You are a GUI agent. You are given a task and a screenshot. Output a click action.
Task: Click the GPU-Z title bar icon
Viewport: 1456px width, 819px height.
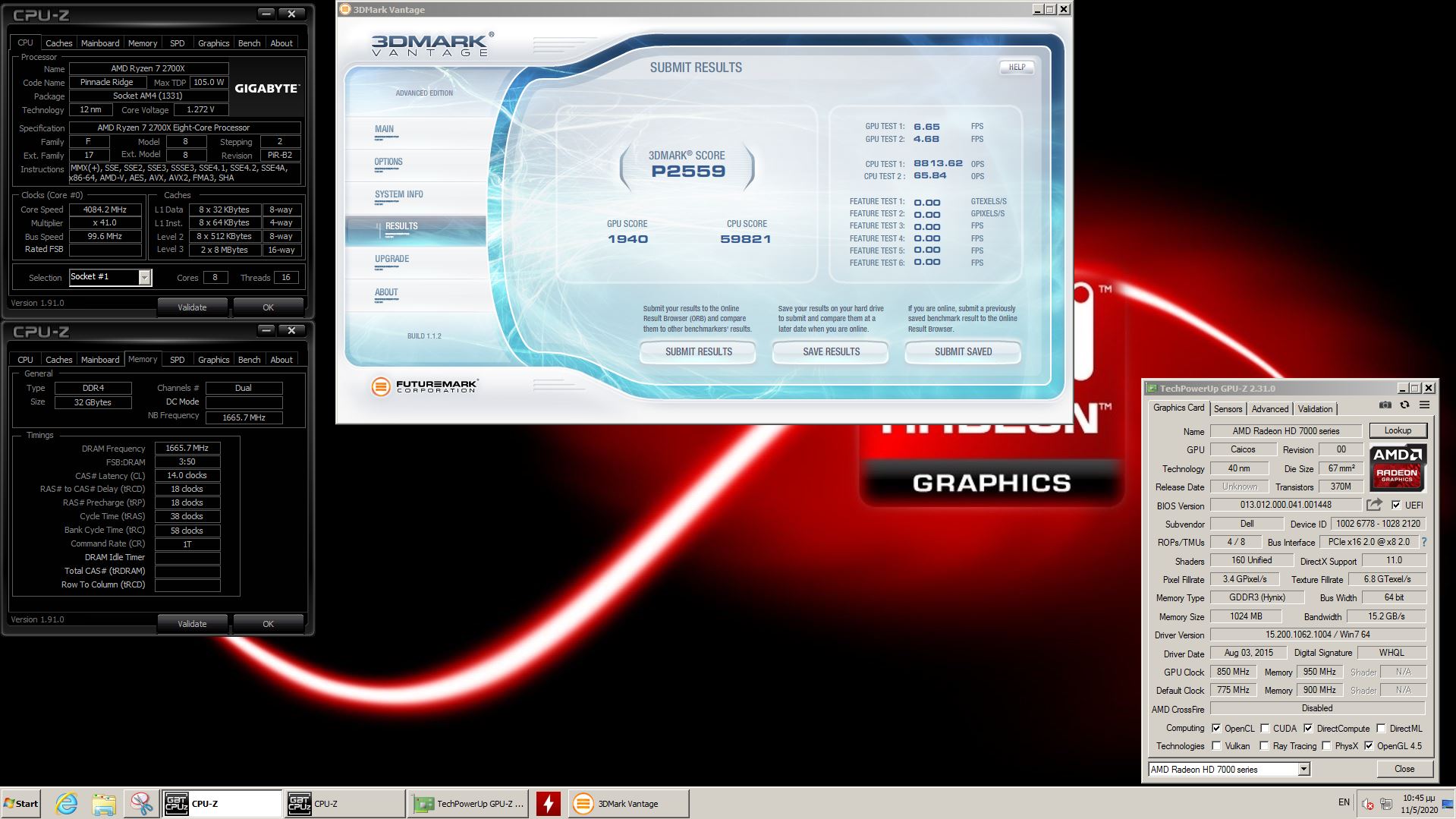click(x=1152, y=388)
